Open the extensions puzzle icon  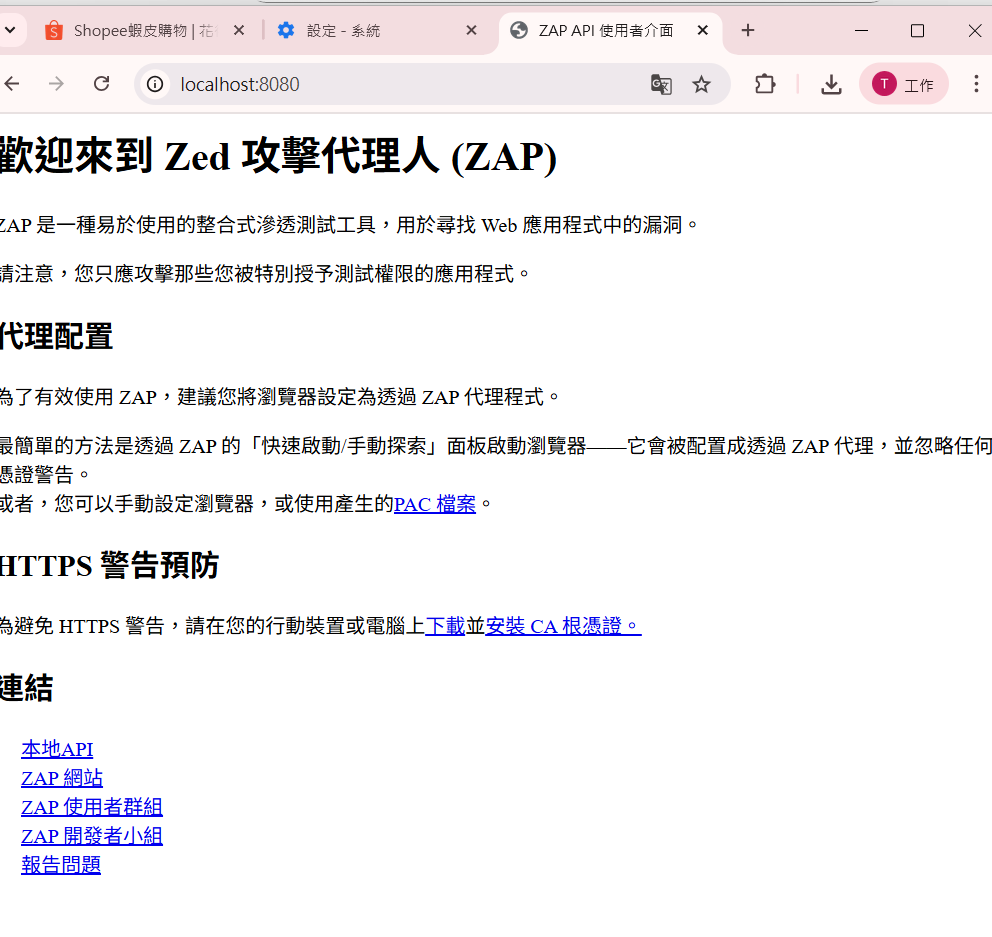pos(765,84)
